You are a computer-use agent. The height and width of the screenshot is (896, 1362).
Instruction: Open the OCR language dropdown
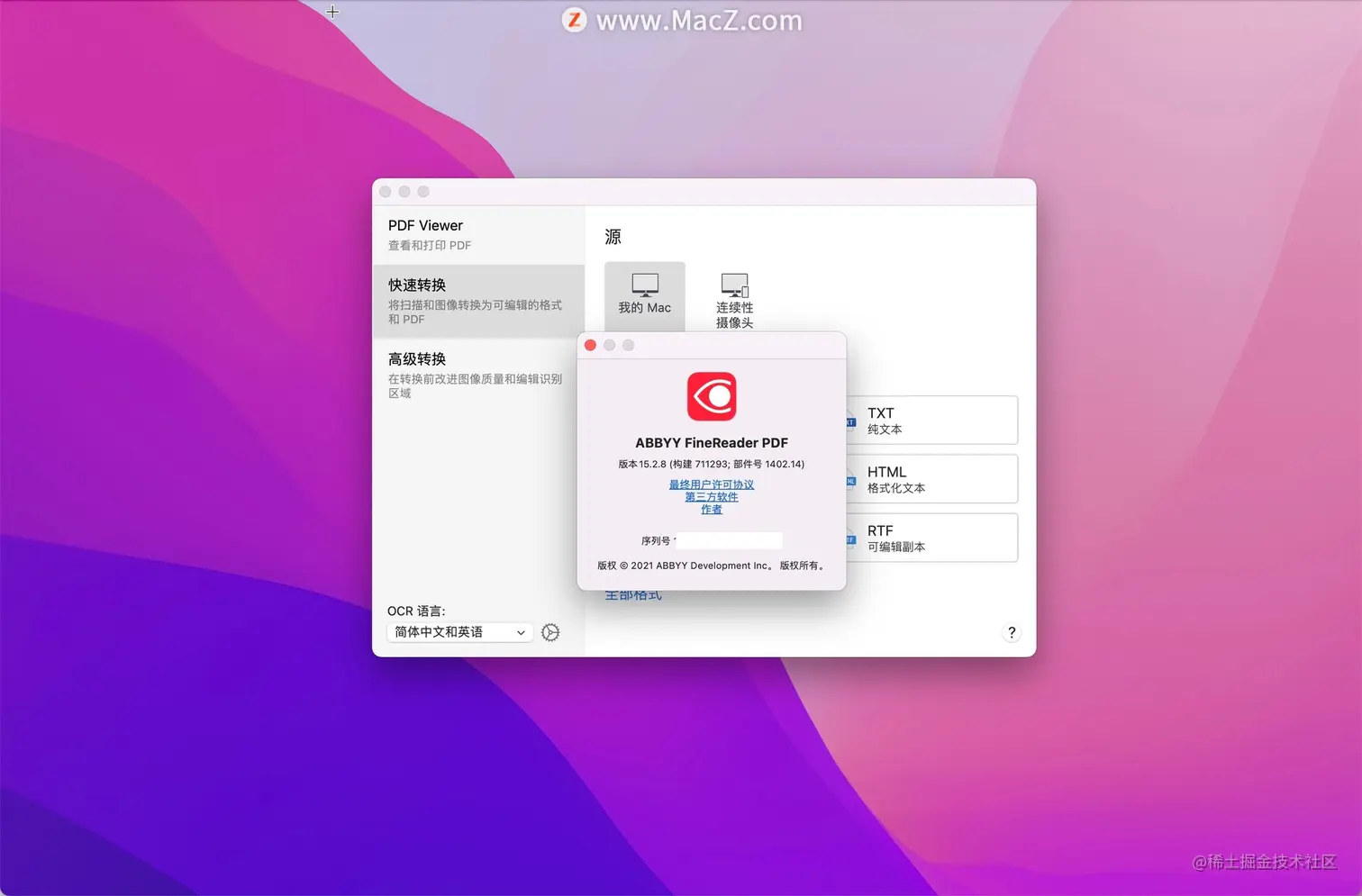coord(460,632)
